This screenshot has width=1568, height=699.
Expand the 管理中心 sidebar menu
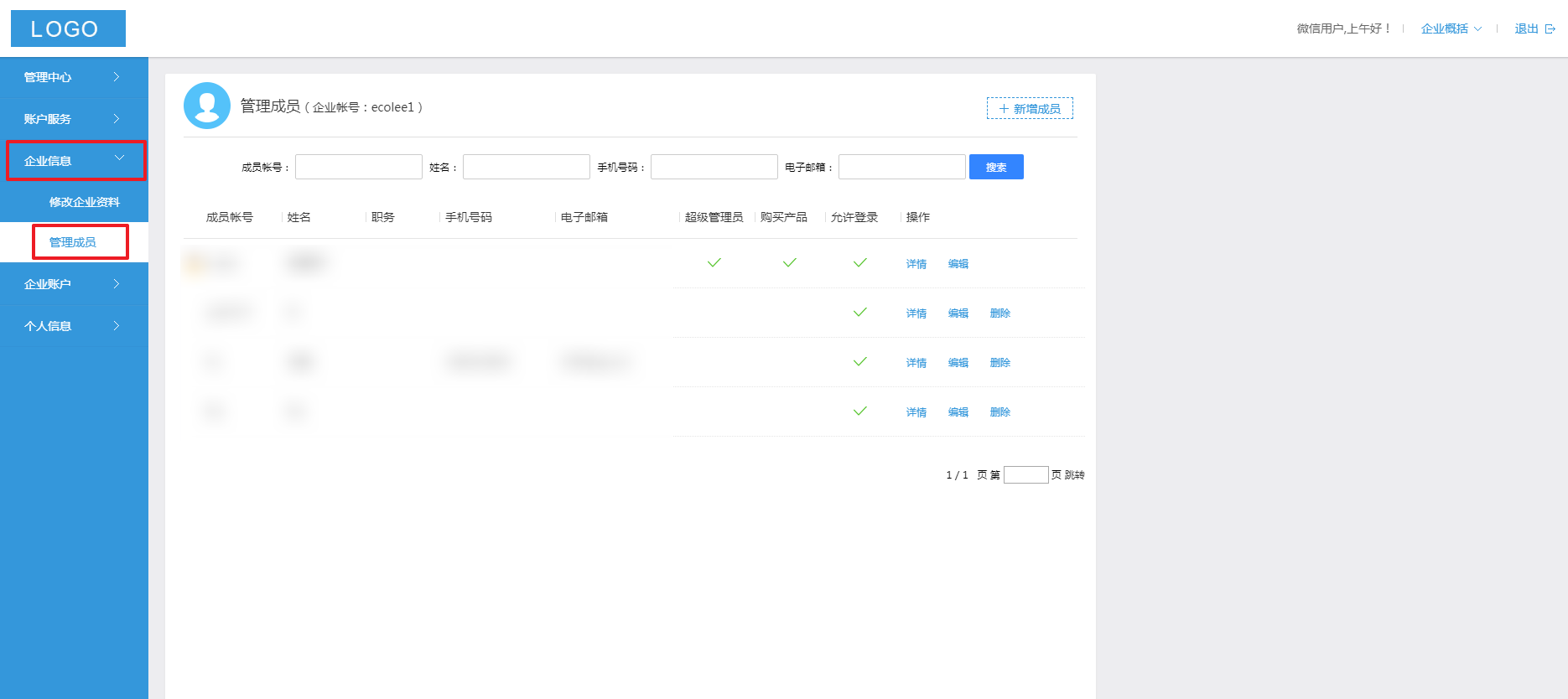[x=74, y=77]
